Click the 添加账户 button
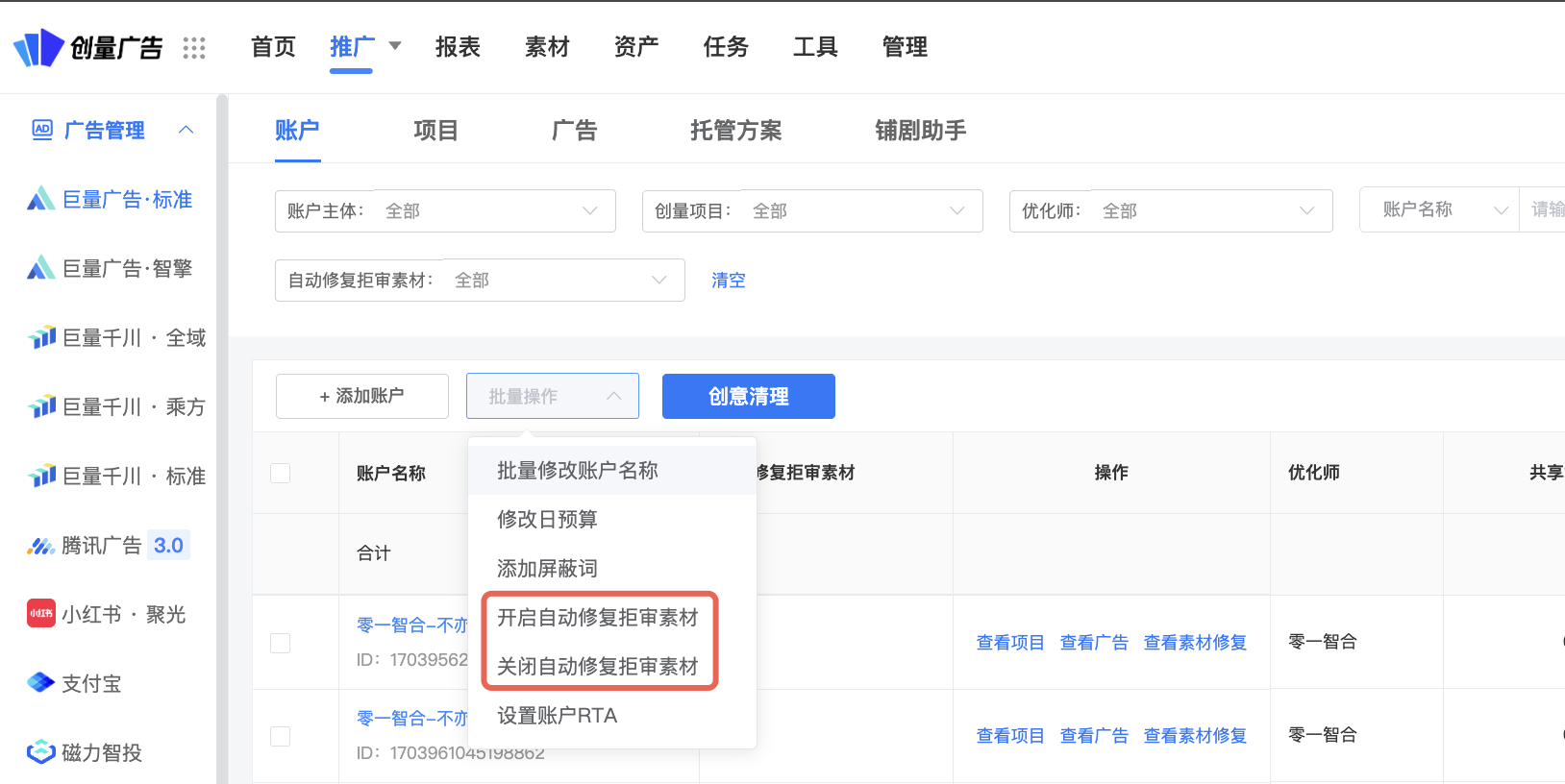The height and width of the screenshot is (784, 1565). 362,396
